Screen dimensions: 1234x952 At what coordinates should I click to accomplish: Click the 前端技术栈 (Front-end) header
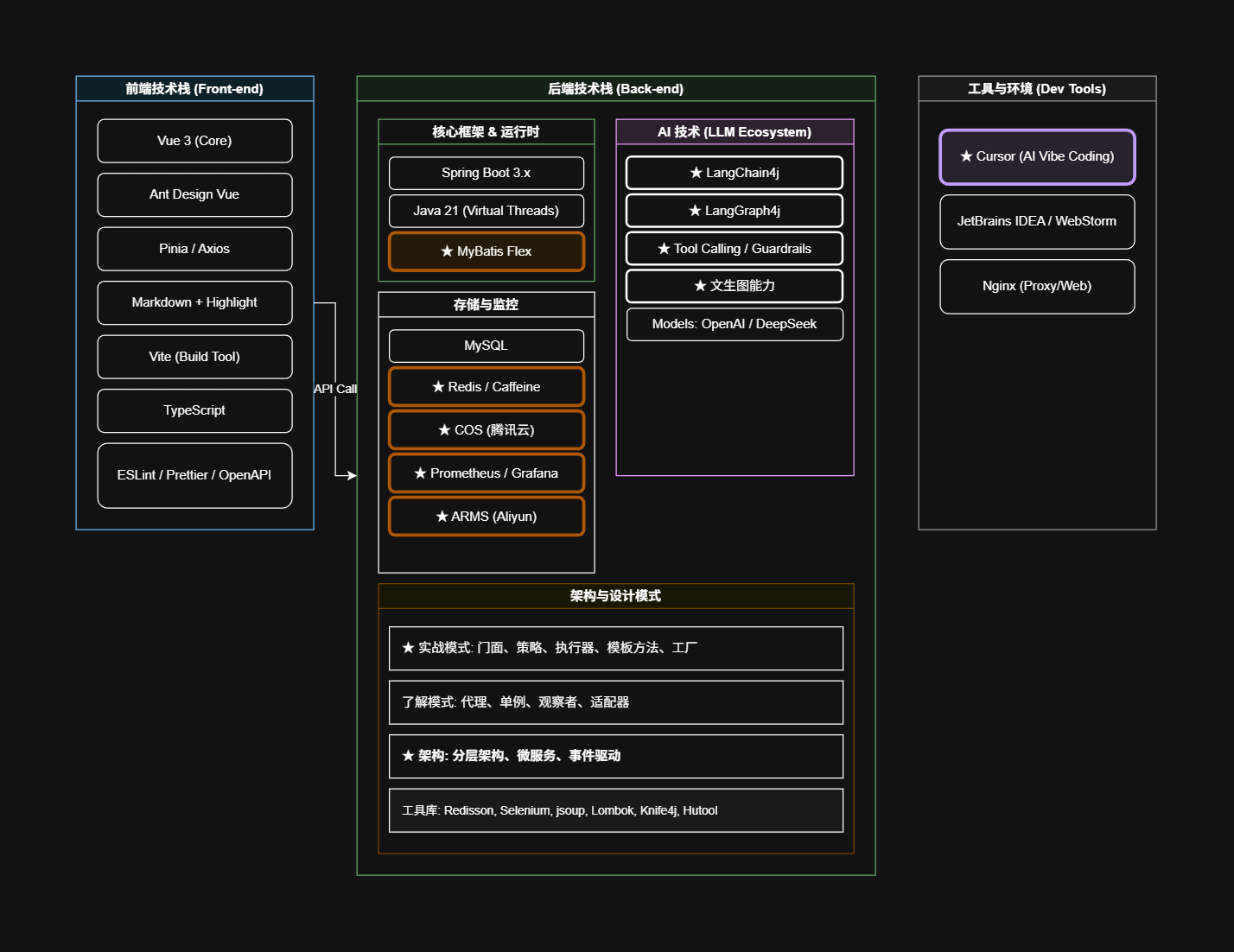coord(194,89)
